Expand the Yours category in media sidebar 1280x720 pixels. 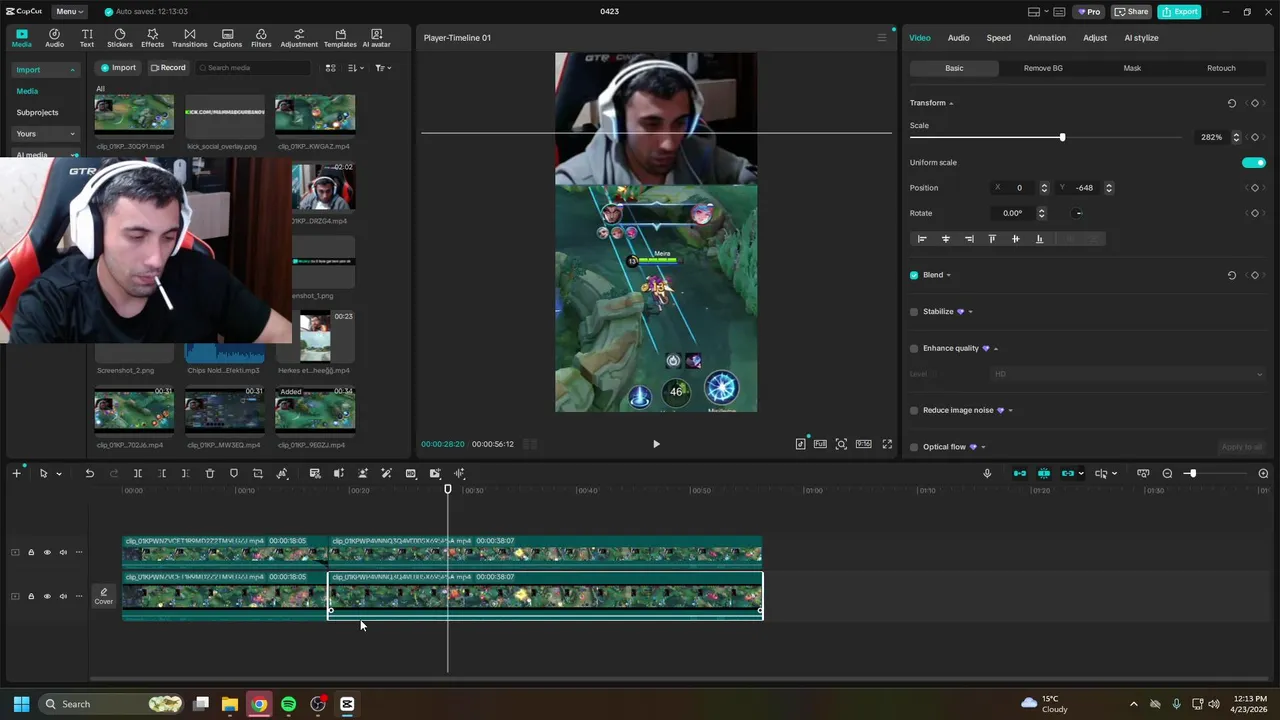tap(46, 134)
